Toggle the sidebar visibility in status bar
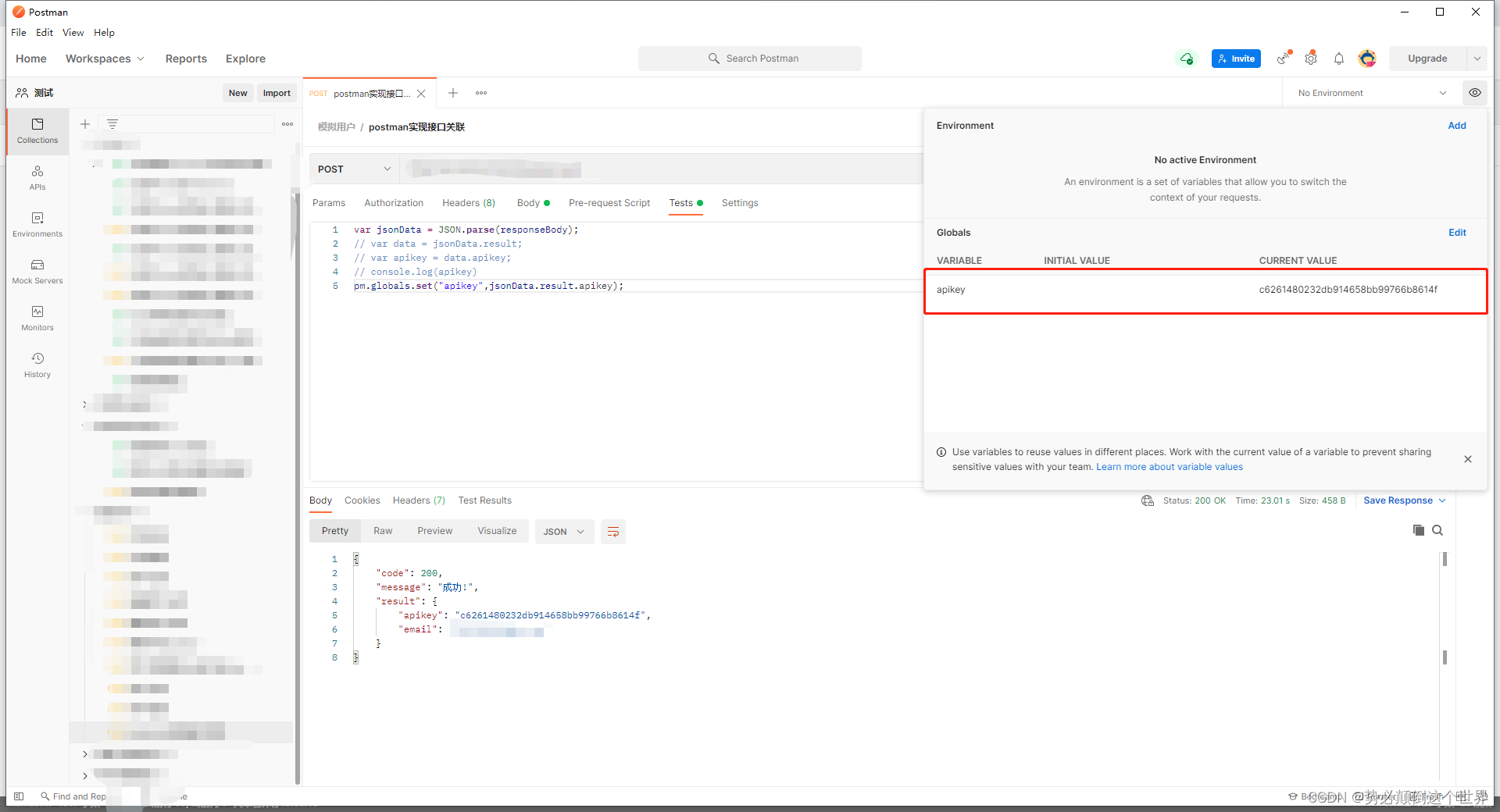Viewport: 1500px width, 812px height. [x=19, y=796]
